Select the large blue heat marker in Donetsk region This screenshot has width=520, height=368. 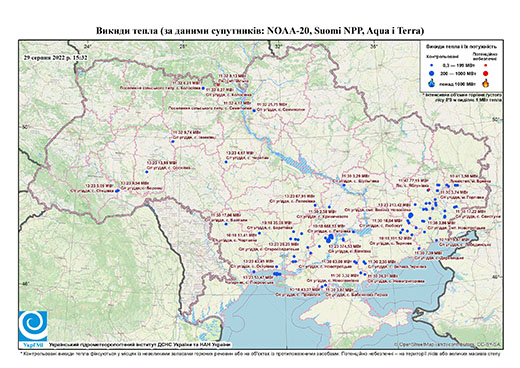coord(411,215)
